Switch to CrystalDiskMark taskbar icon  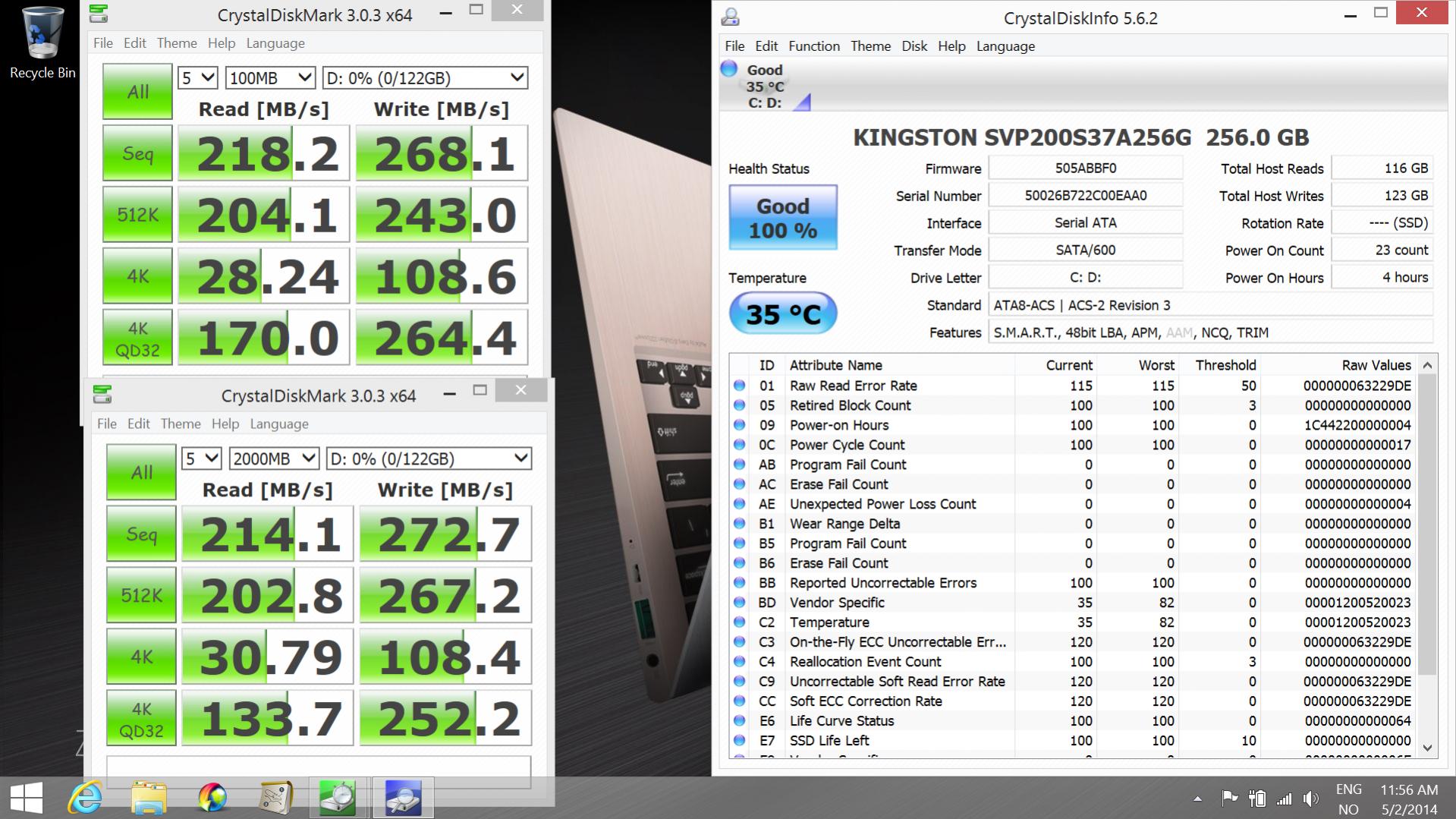338,798
